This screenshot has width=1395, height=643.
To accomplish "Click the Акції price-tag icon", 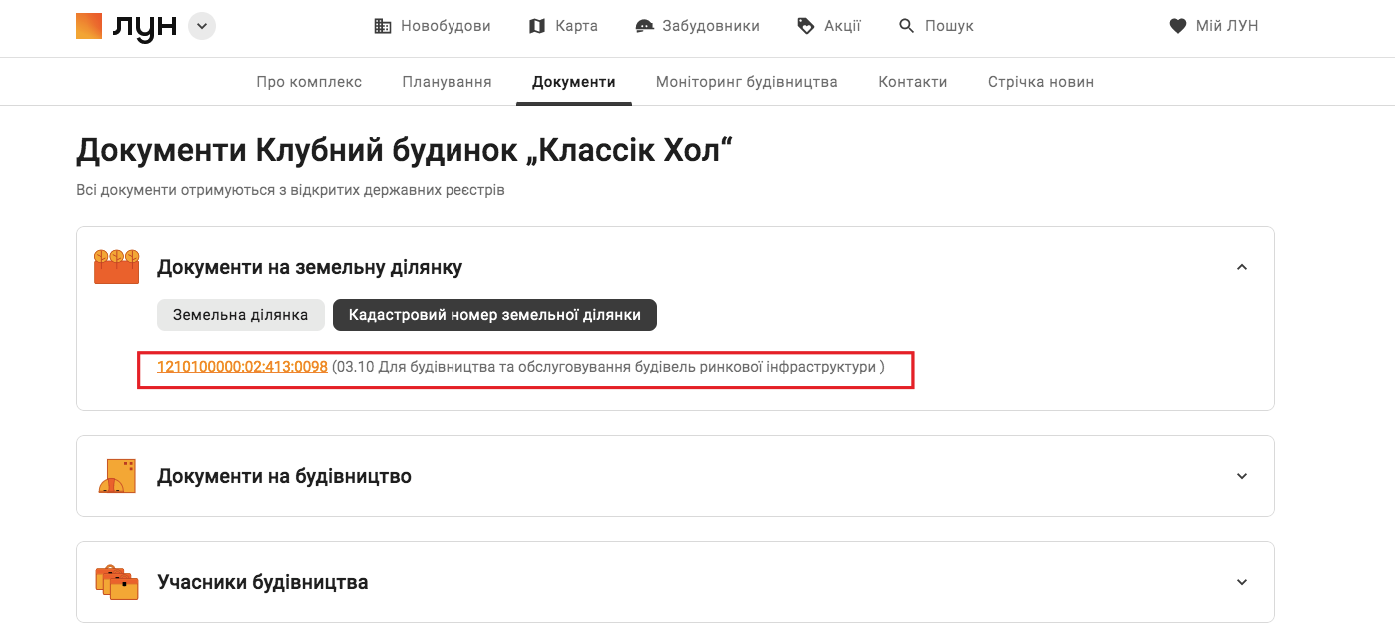I will pos(804,25).
